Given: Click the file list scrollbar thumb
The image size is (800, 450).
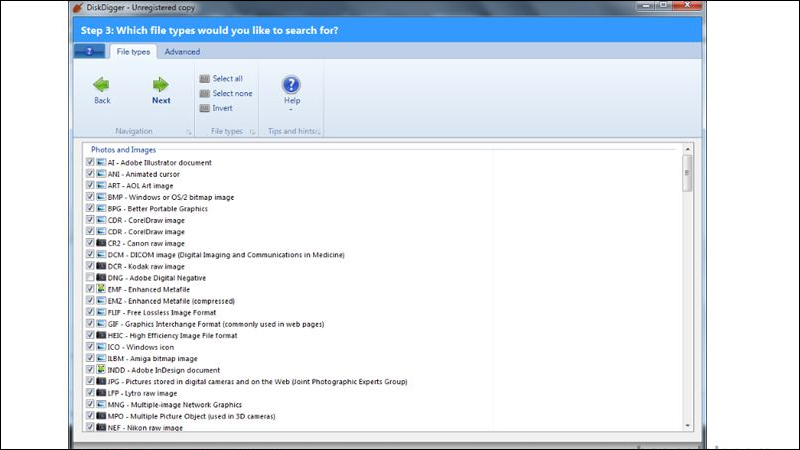Looking at the screenshot, I should coord(687,173).
